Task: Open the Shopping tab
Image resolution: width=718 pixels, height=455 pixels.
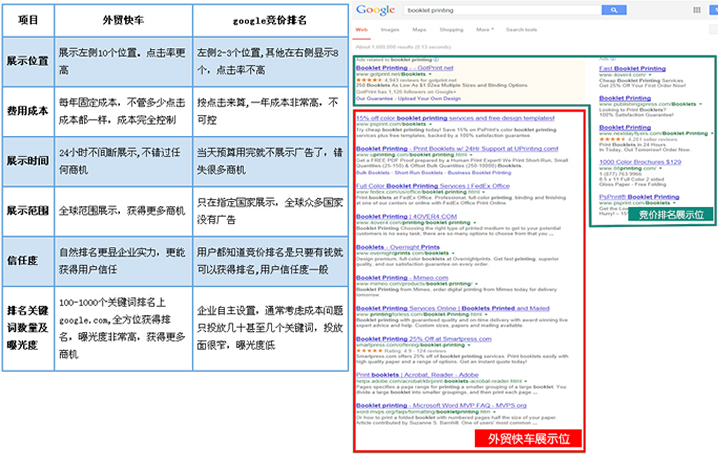Action: click(451, 30)
